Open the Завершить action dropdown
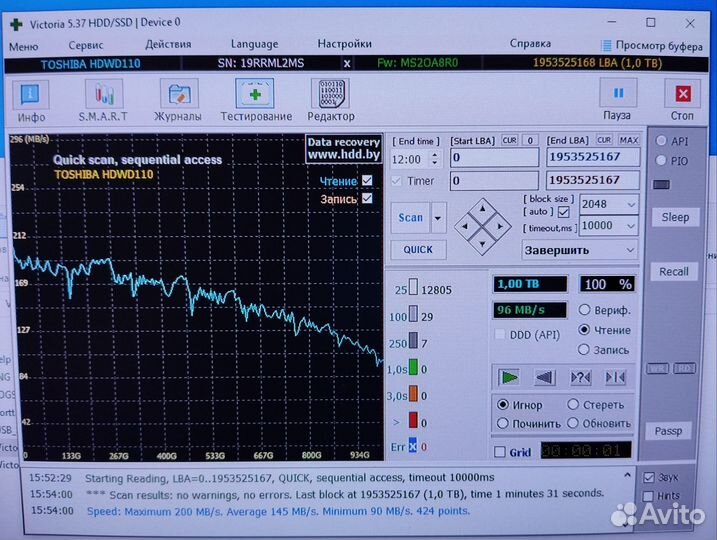The image size is (717, 540). click(x=629, y=250)
